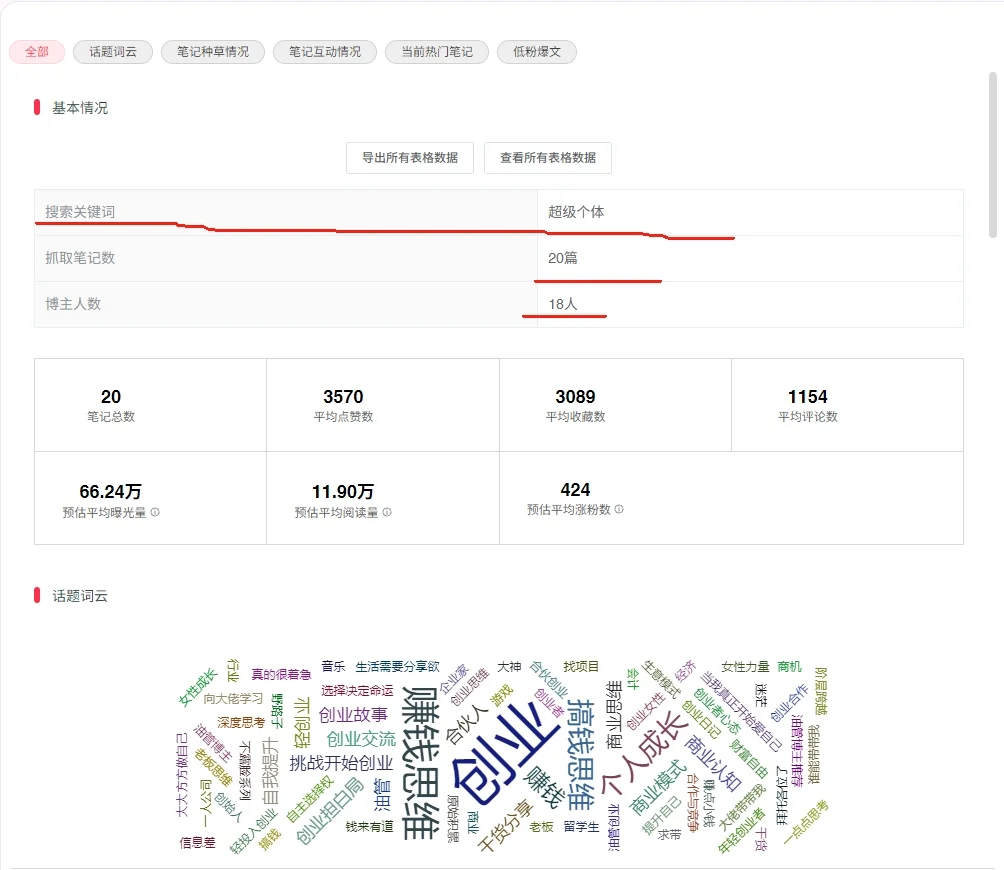The width and height of the screenshot is (1004, 870).
Task: Open the 当前热门笔记 tab
Action: [436, 52]
